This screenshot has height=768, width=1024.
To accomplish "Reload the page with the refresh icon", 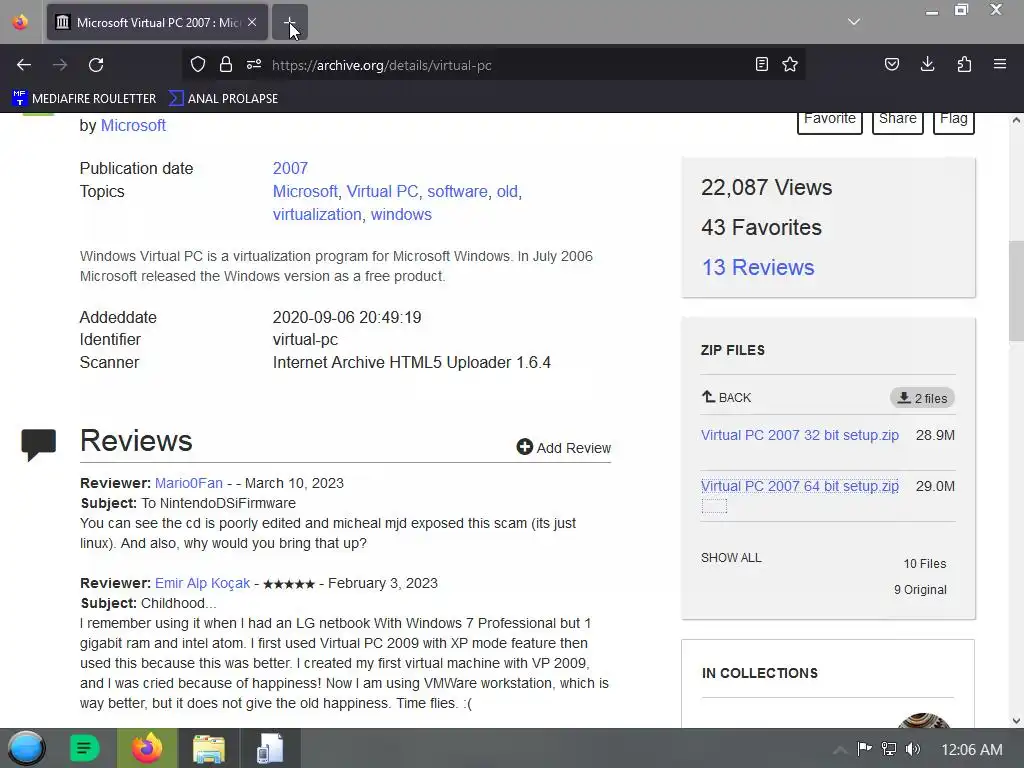I will coord(96,65).
